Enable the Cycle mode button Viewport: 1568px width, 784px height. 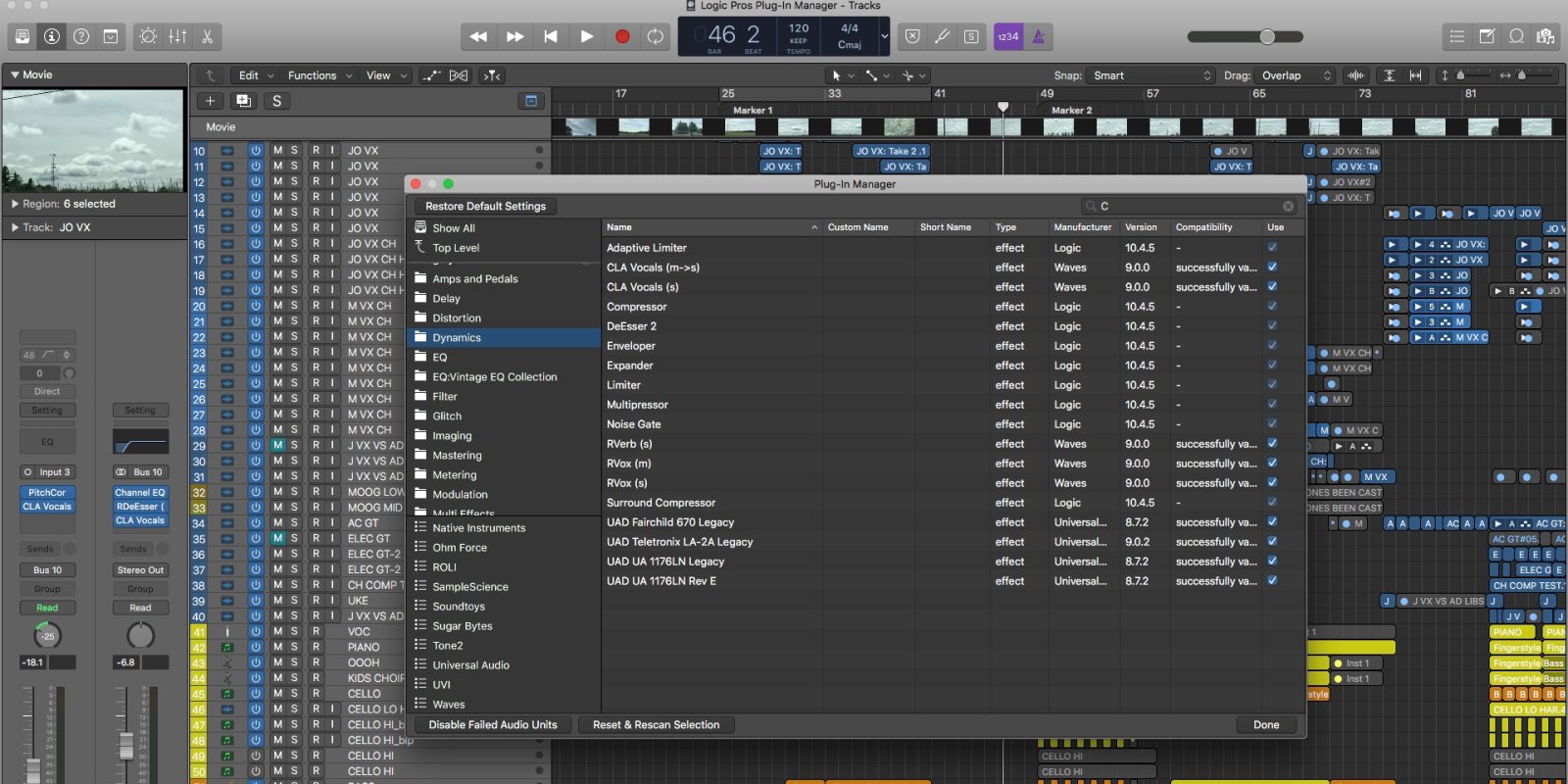coord(655,36)
